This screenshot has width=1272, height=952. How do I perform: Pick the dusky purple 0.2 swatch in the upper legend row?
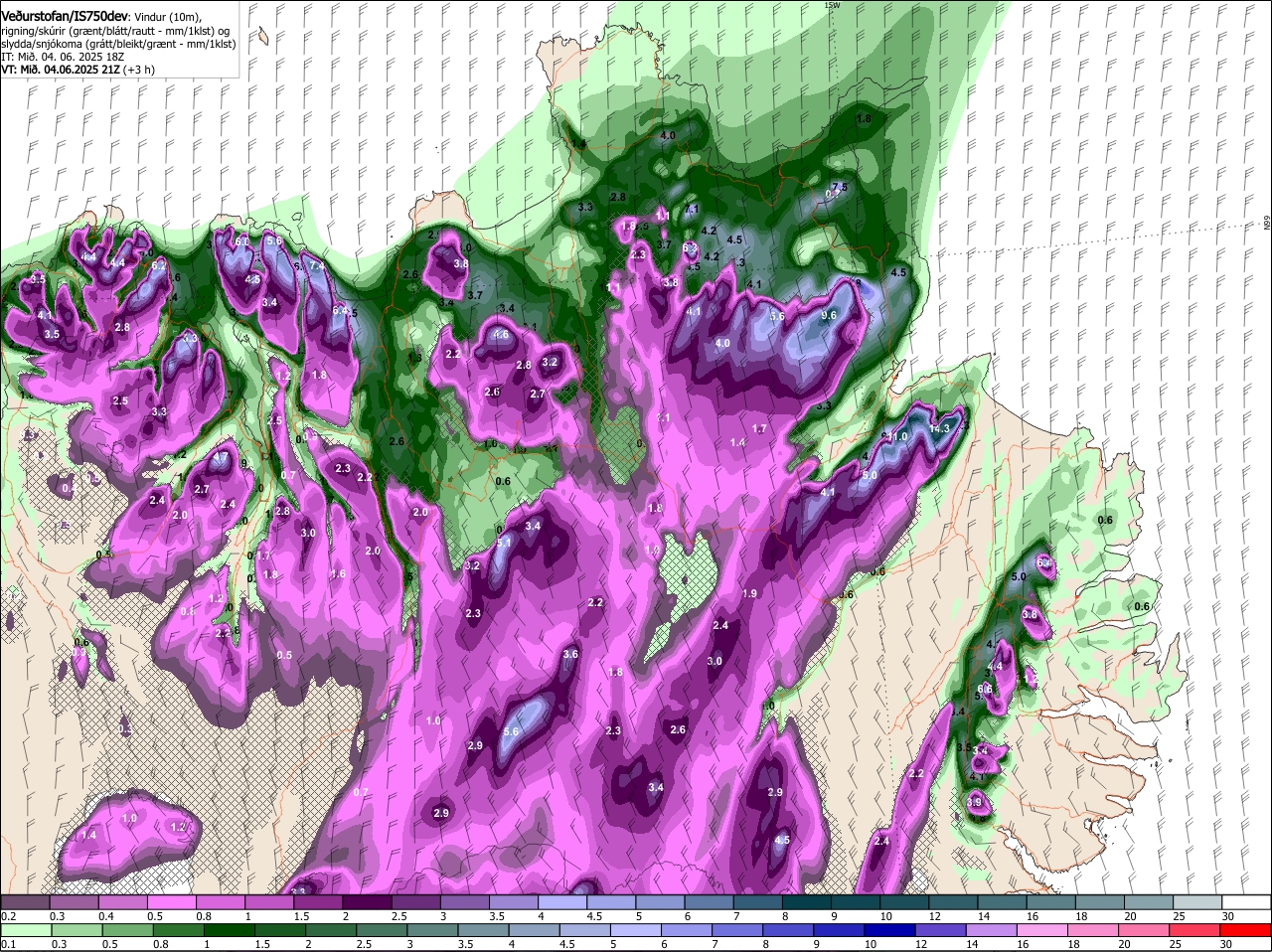(25, 902)
